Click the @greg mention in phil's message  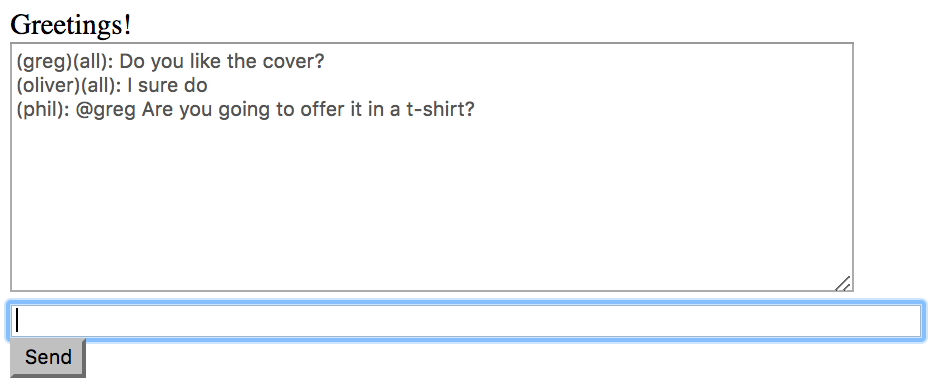(x=106, y=111)
